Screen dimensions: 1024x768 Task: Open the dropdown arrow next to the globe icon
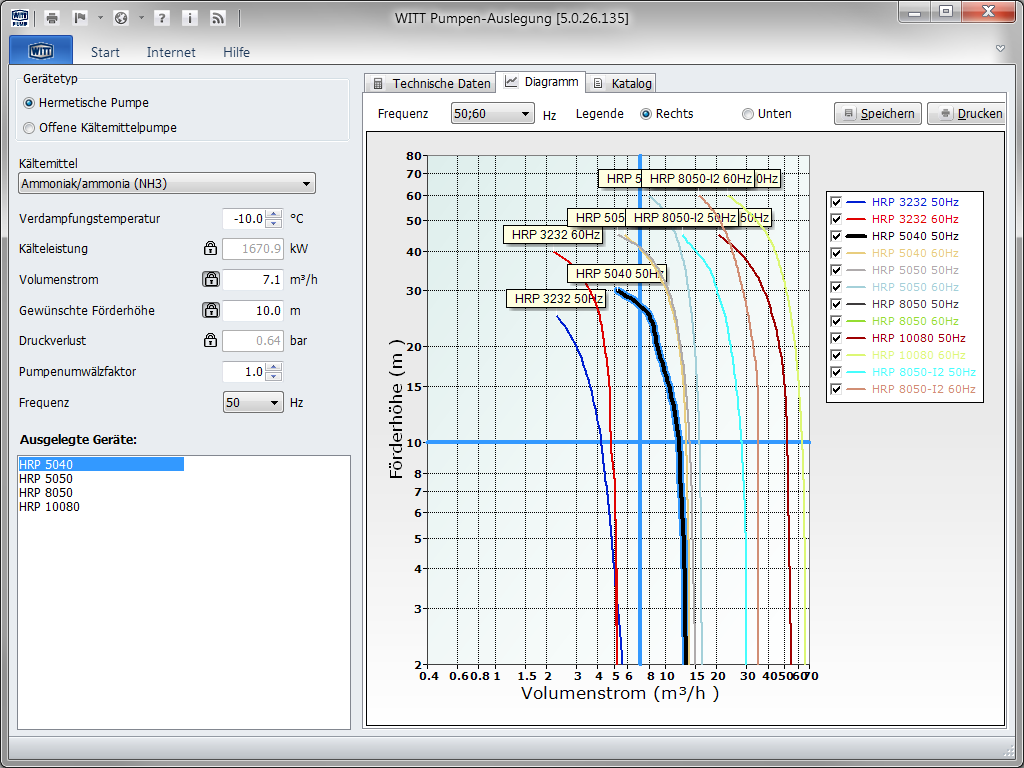click(140, 18)
